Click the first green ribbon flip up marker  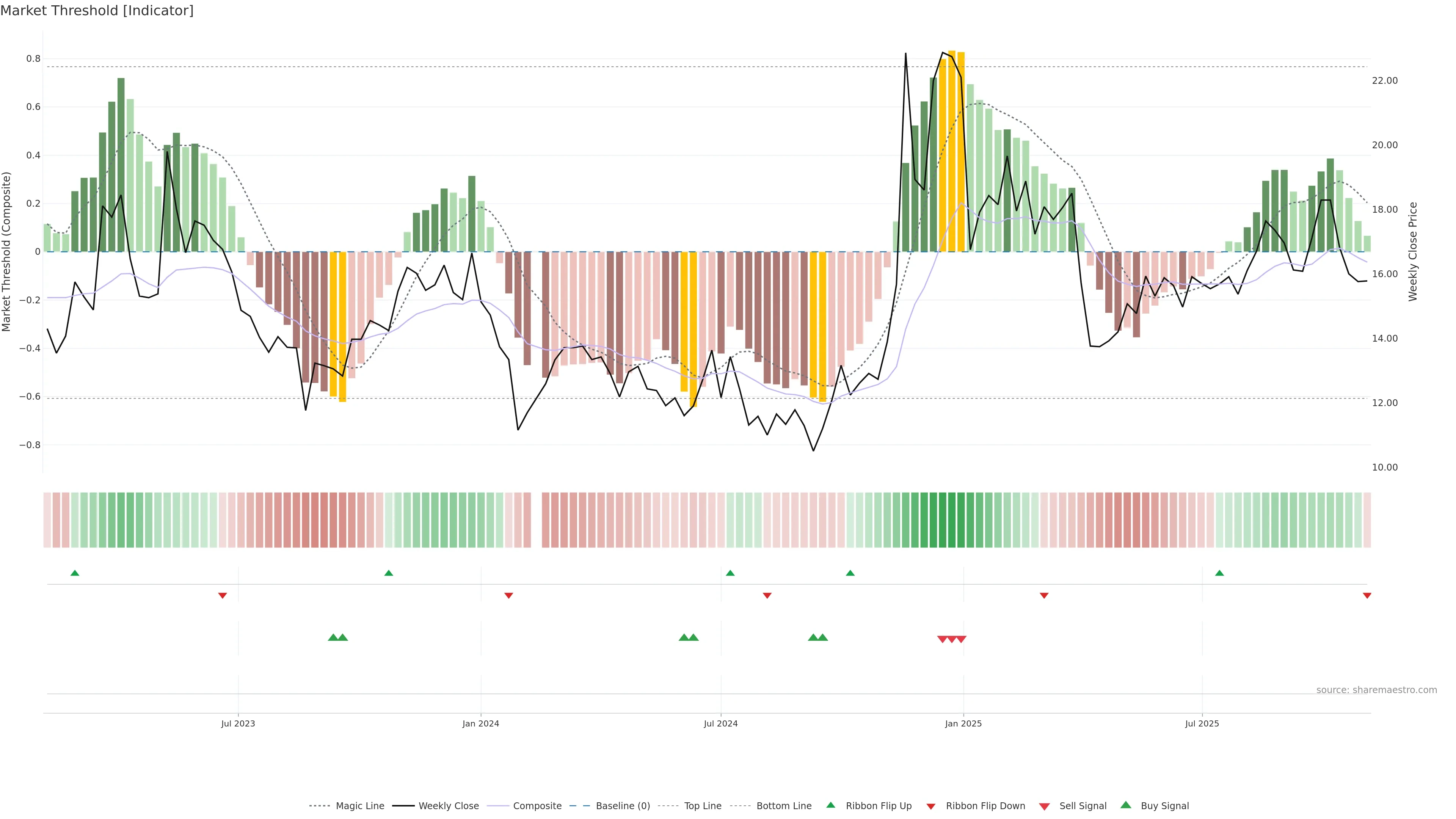pyautogui.click(x=75, y=573)
